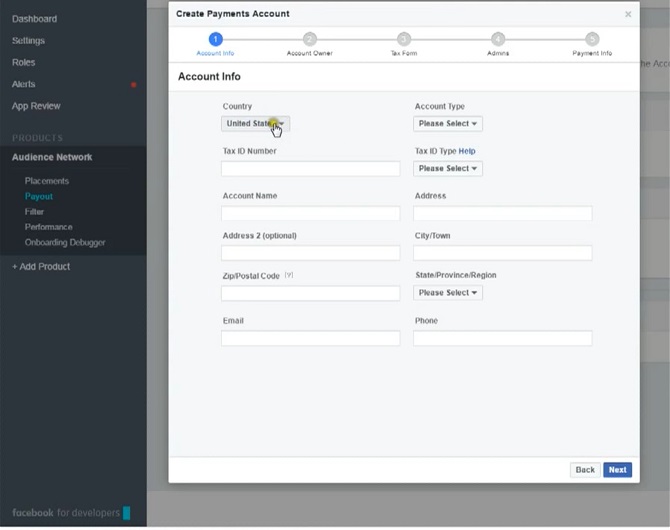Click the Tax Form step label

point(404,53)
